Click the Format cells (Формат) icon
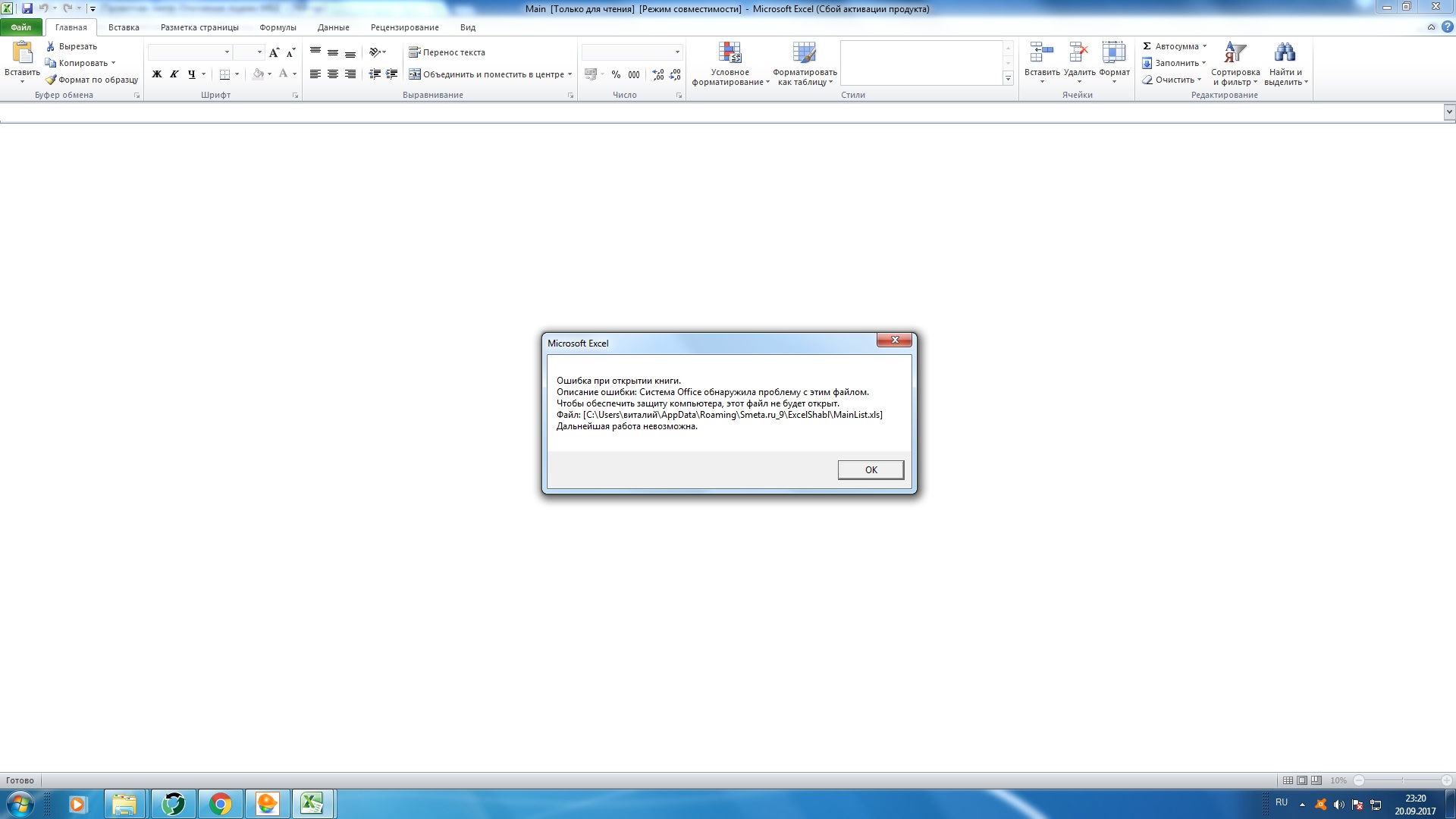Screen dimensions: 1456x819 point(1114,52)
